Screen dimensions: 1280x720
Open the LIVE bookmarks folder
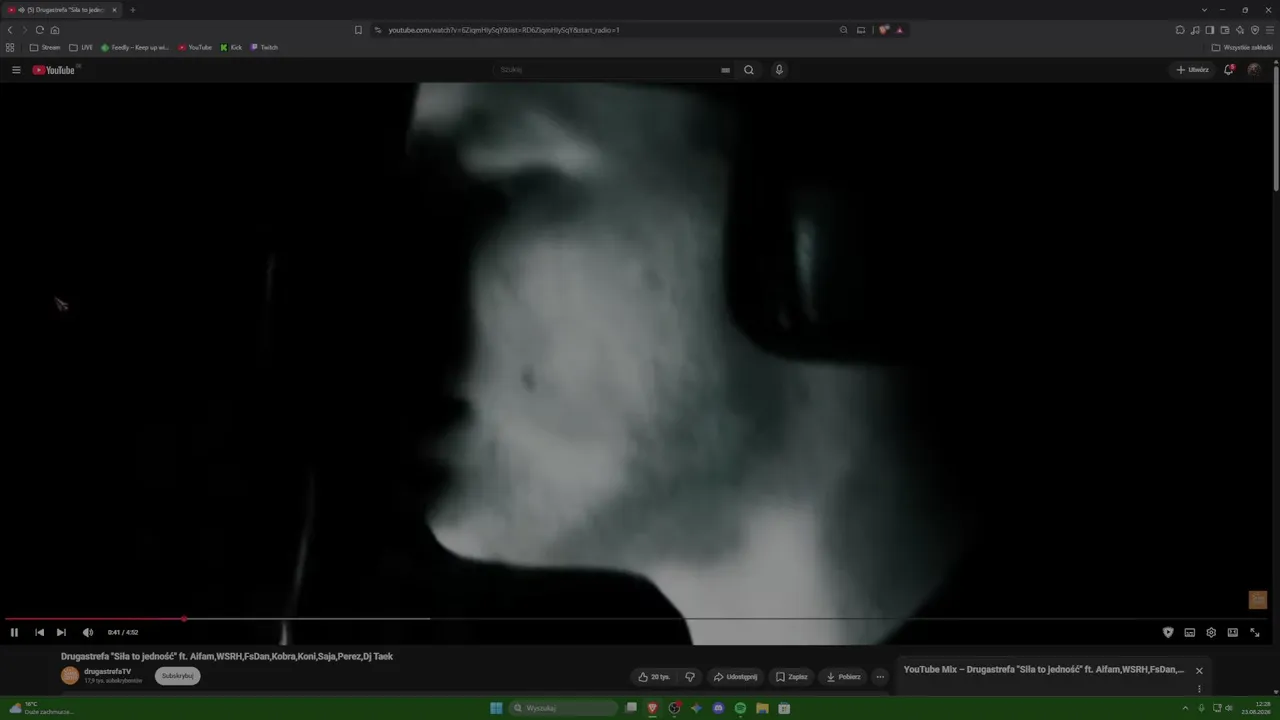81,47
